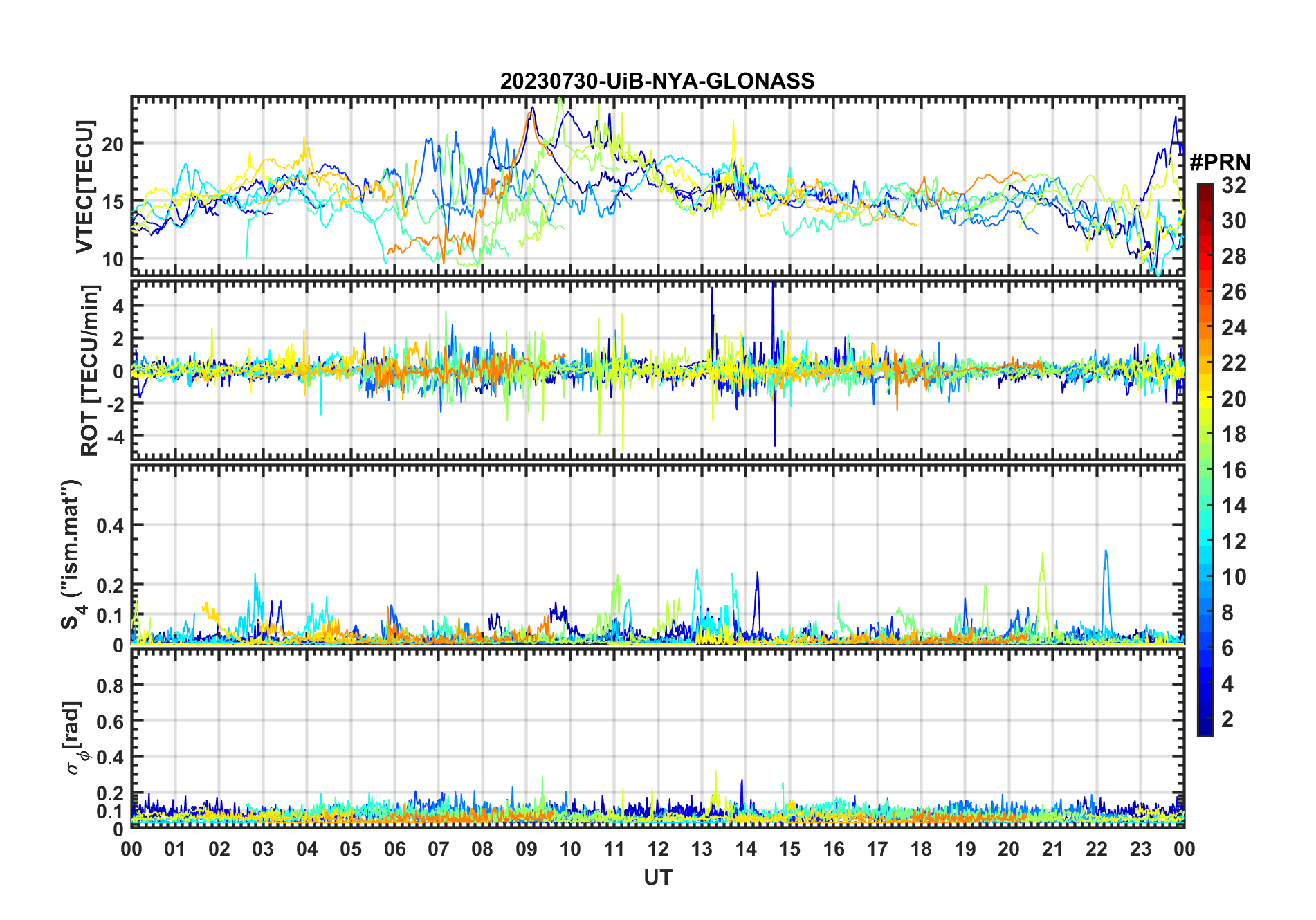Click the "0.8" tick on the sigma-phi axis
Image resolution: width=1316 pixels, height=920 pixels.
111,686
